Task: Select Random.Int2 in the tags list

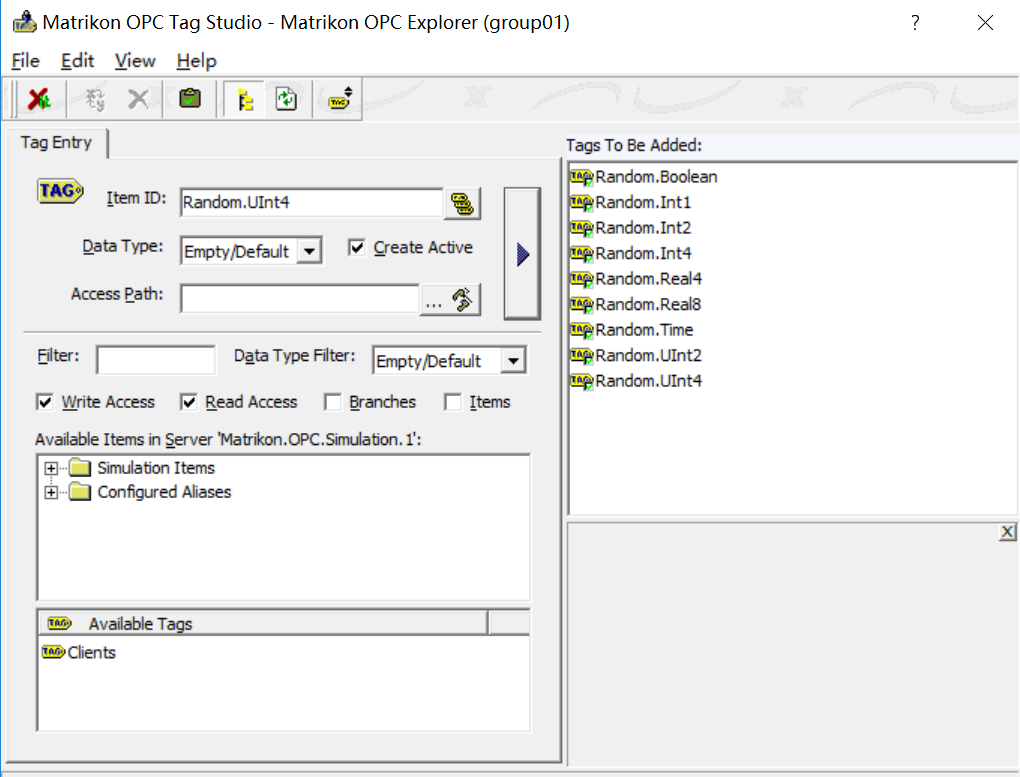Action: [x=643, y=228]
